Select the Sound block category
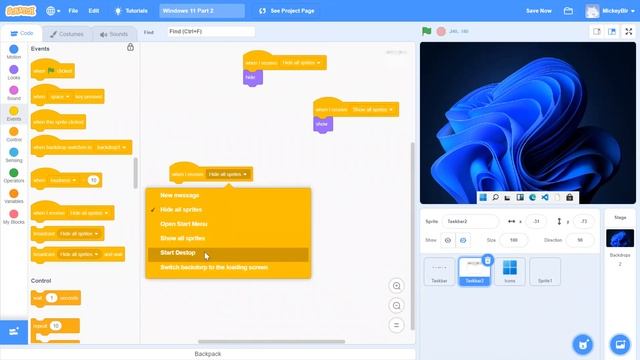The height and width of the screenshot is (360, 640). [x=14, y=93]
